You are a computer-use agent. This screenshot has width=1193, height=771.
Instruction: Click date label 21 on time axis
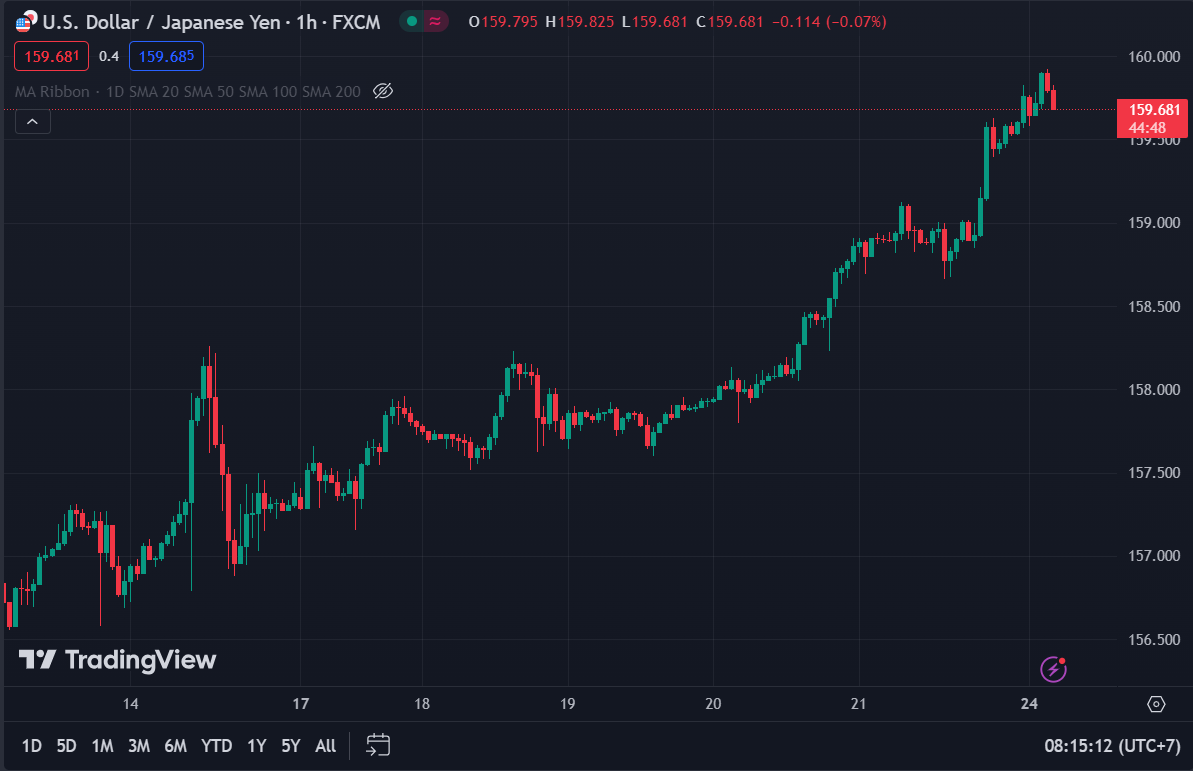point(858,704)
